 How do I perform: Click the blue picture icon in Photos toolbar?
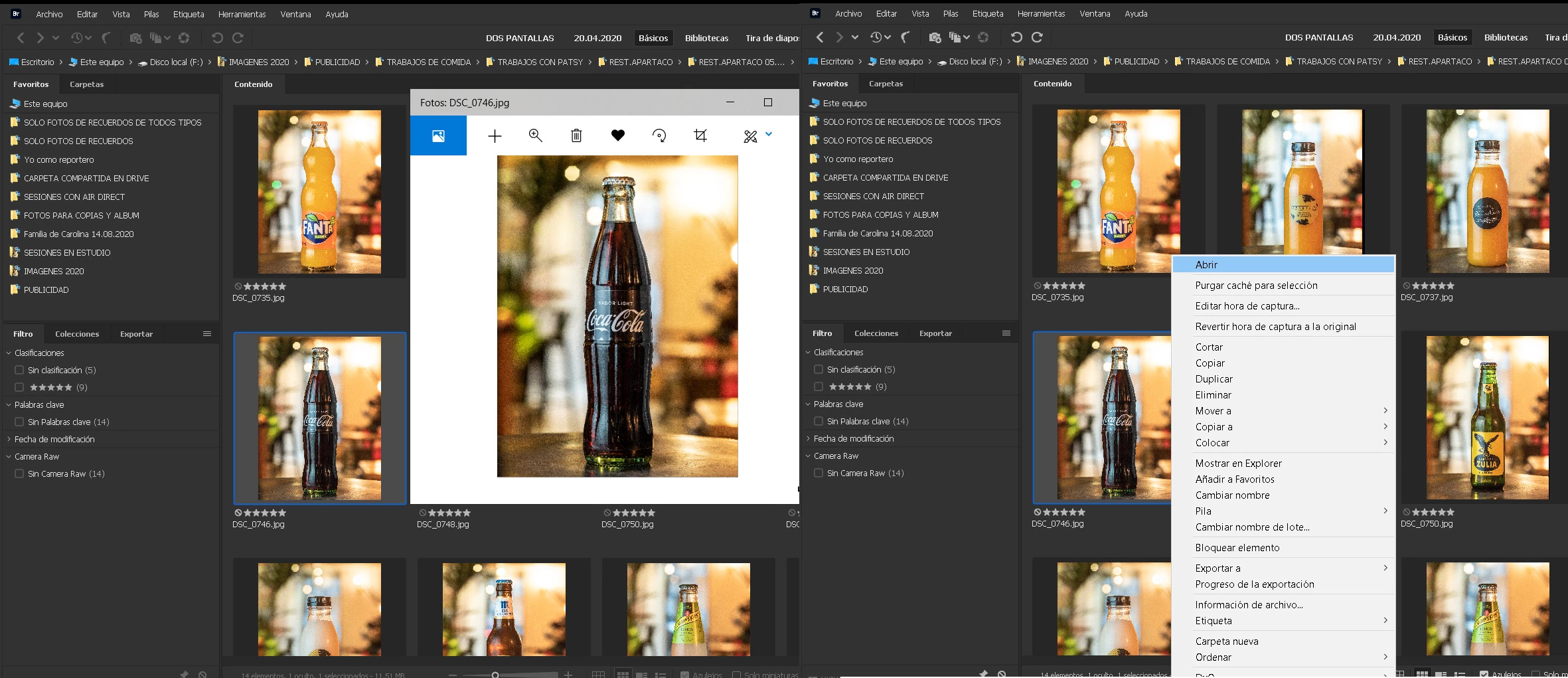(438, 135)
